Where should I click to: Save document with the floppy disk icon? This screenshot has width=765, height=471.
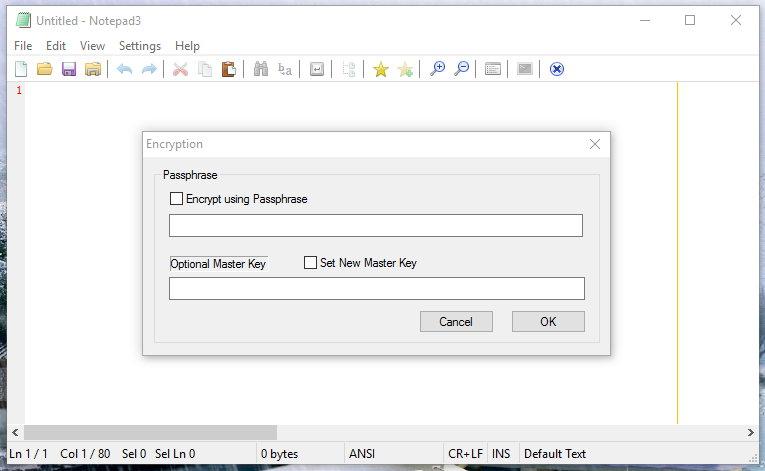69,69
